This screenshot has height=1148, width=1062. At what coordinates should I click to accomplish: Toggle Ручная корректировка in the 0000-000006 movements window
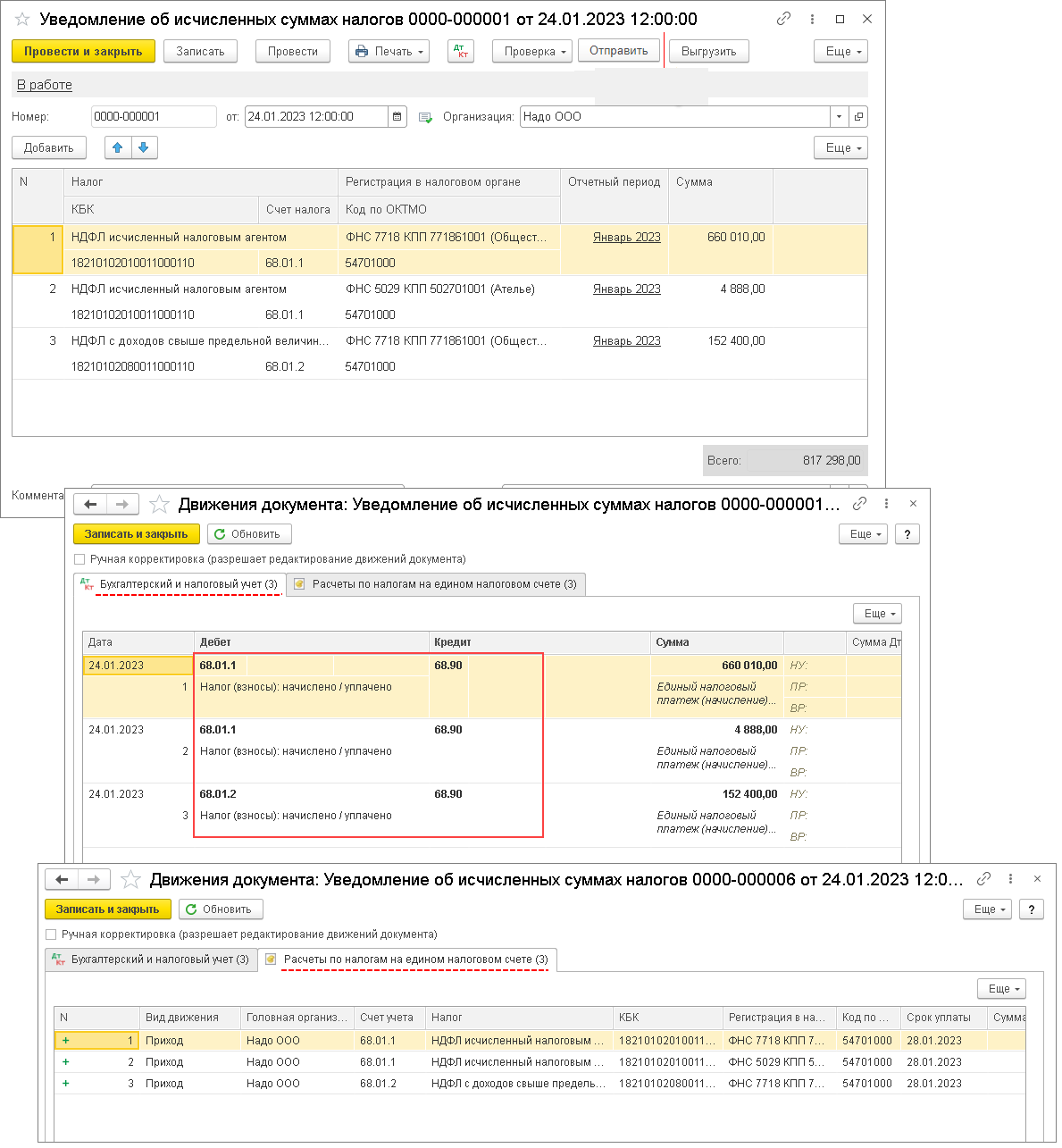coord(51,934)
